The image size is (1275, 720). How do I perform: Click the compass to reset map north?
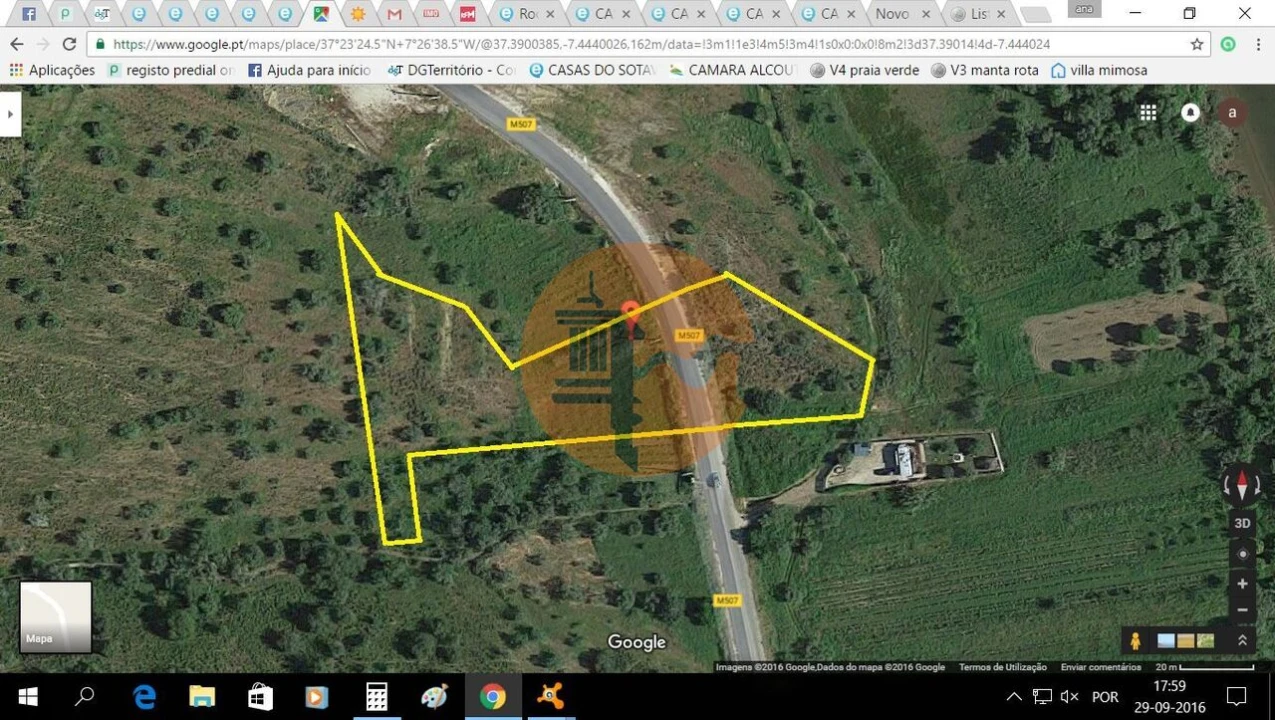pos(1241,485)
